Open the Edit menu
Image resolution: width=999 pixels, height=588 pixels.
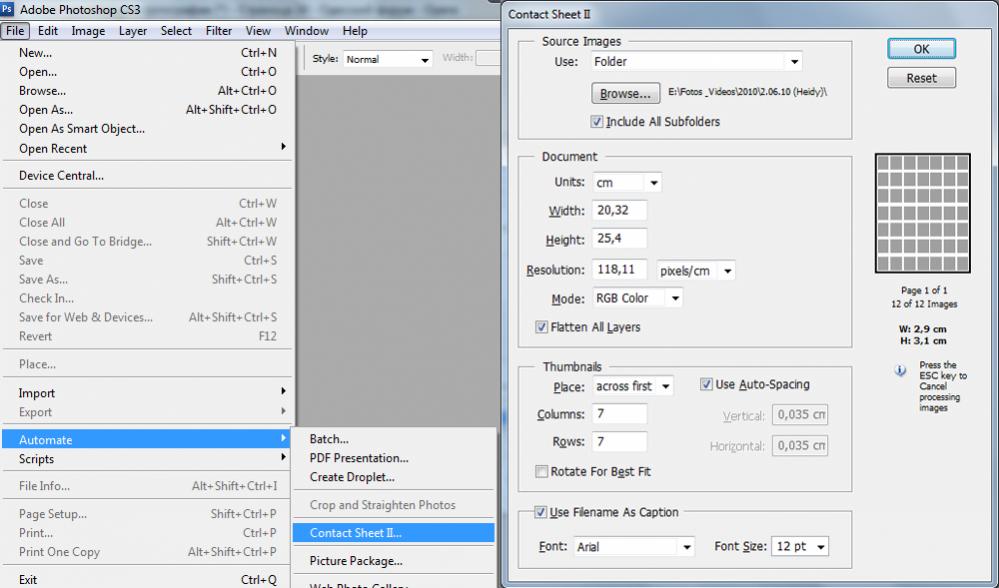click(48, 31)
